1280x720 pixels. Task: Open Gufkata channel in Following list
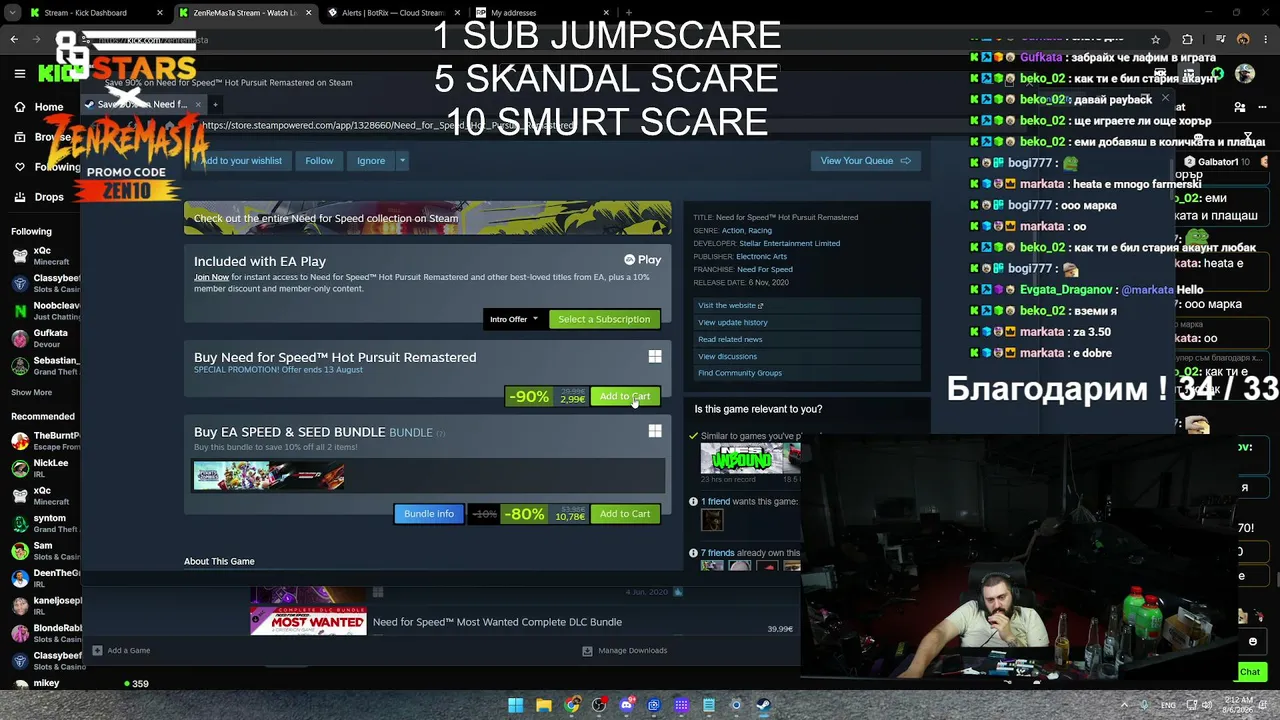coord(44,338)
